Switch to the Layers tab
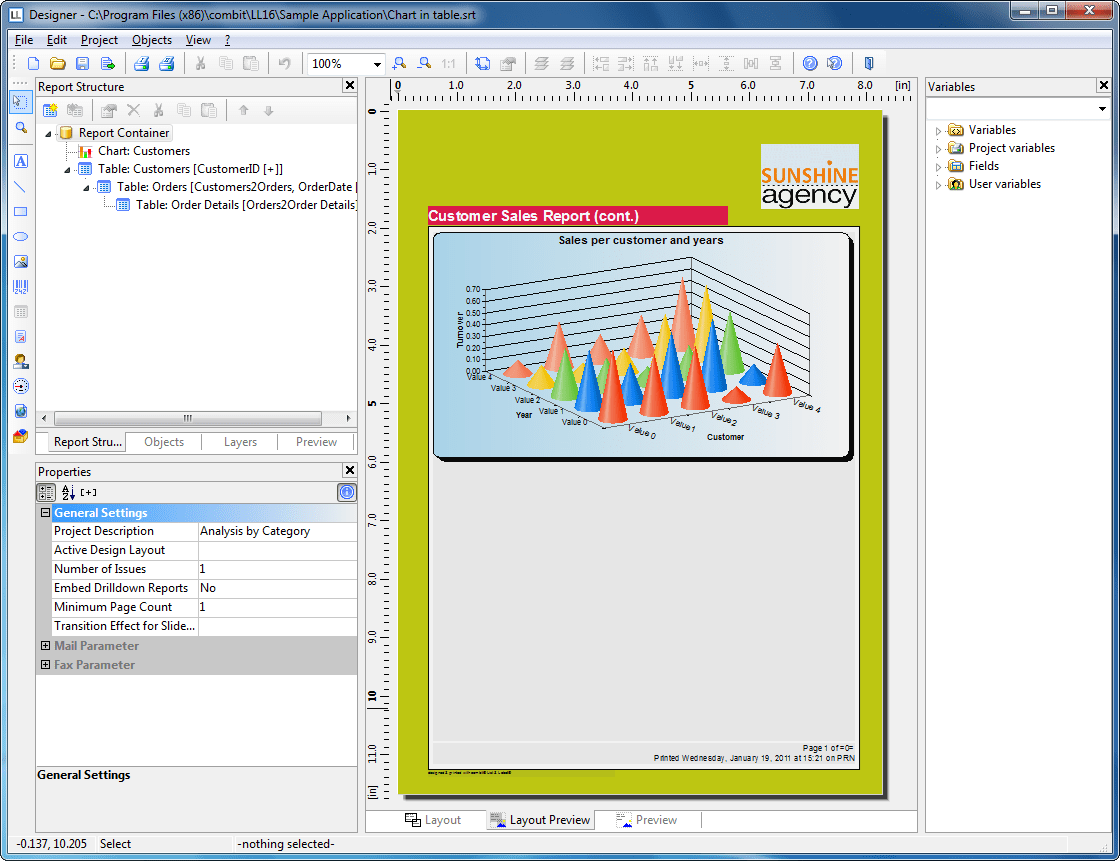 click(x=240, y=442)
